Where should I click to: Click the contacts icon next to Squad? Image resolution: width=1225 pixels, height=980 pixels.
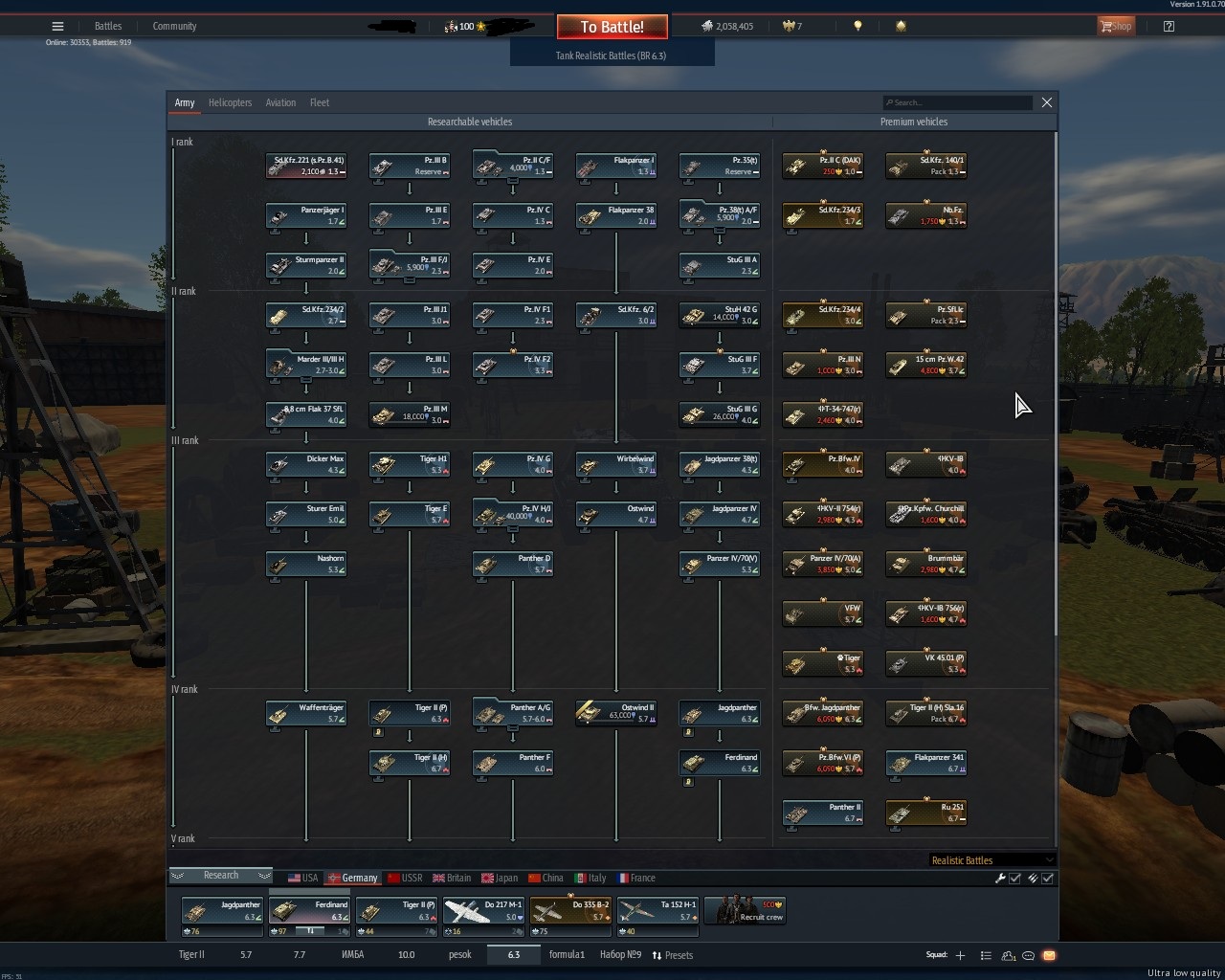1007,955
